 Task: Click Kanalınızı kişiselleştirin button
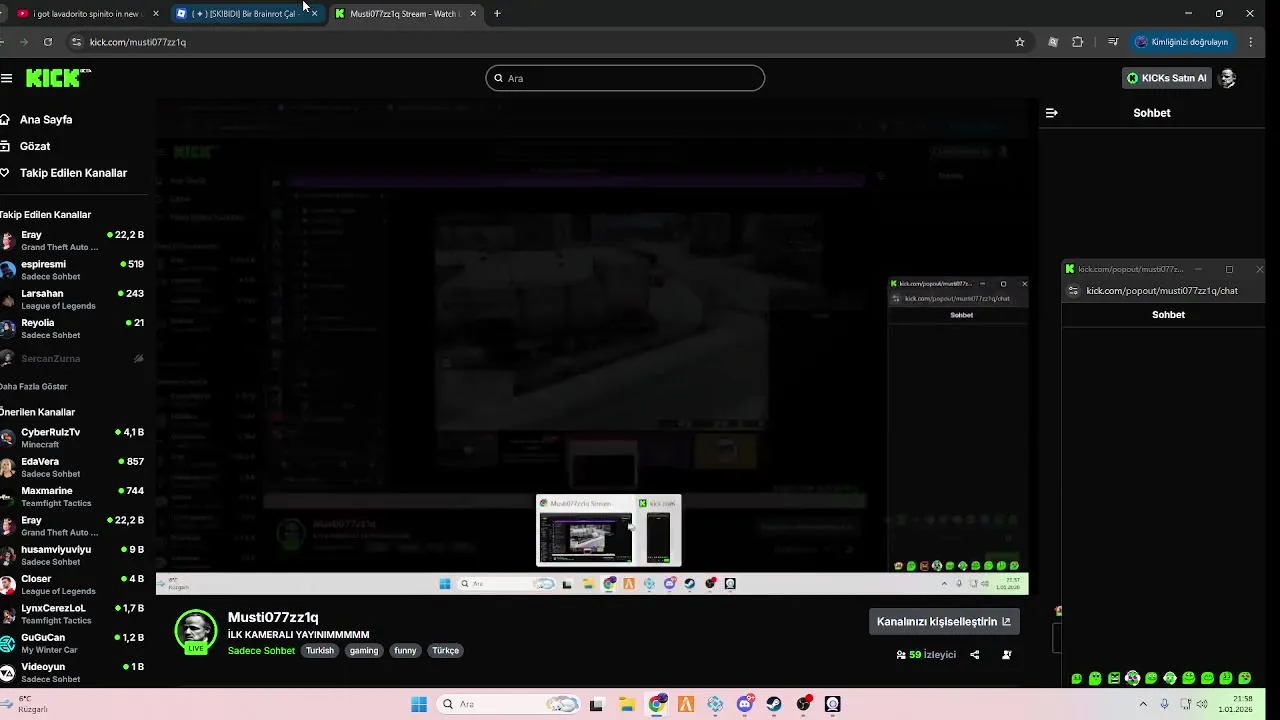[x=944, y=621]
